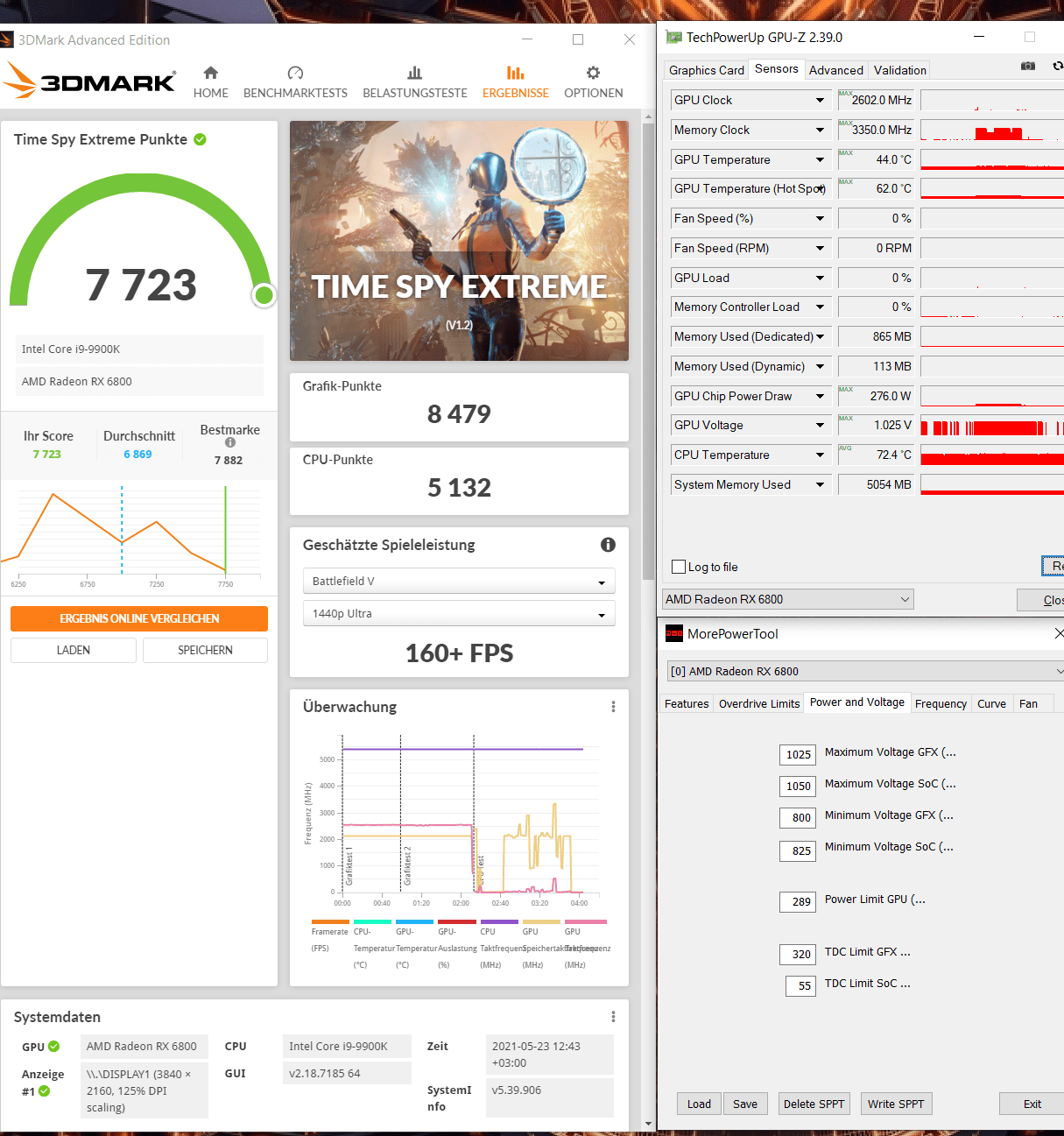
Task: Click the Durchschnitt score value 6 869
Action: [137, 455]
